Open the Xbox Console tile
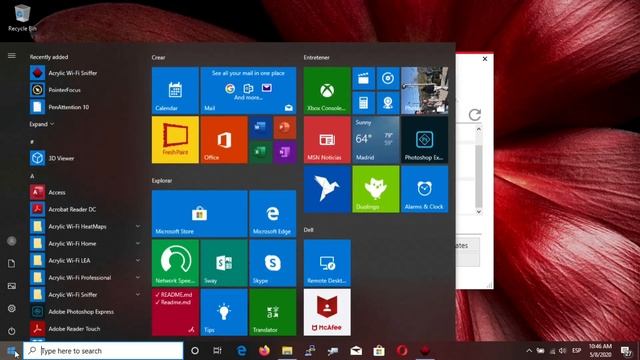Viewport: 640px width, 360px height. tap(327, 91)
